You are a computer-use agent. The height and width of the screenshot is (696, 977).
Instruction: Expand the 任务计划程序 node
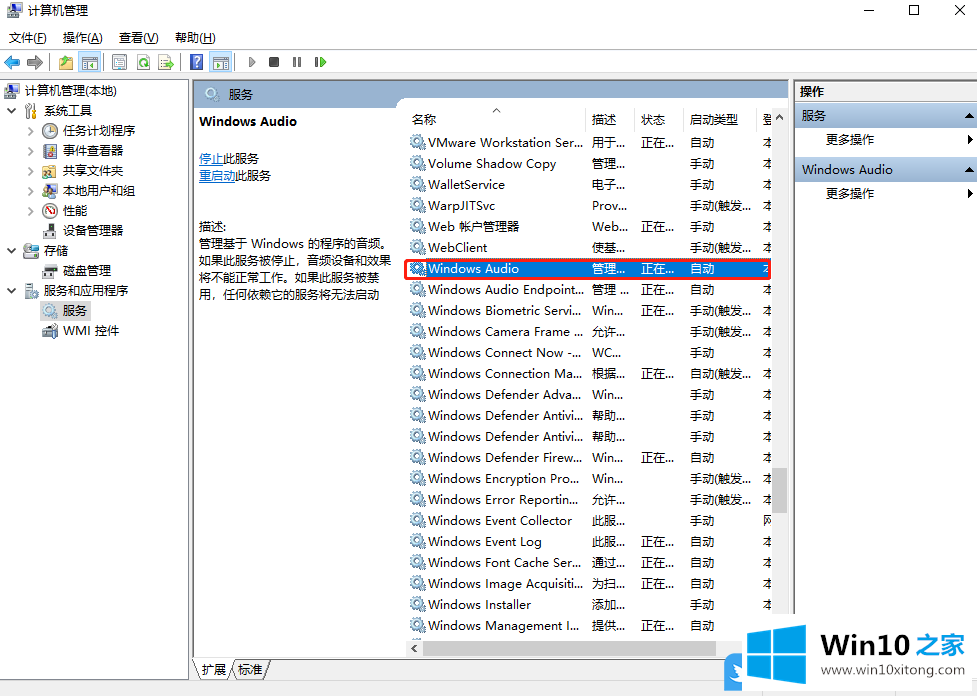[31, 131]
